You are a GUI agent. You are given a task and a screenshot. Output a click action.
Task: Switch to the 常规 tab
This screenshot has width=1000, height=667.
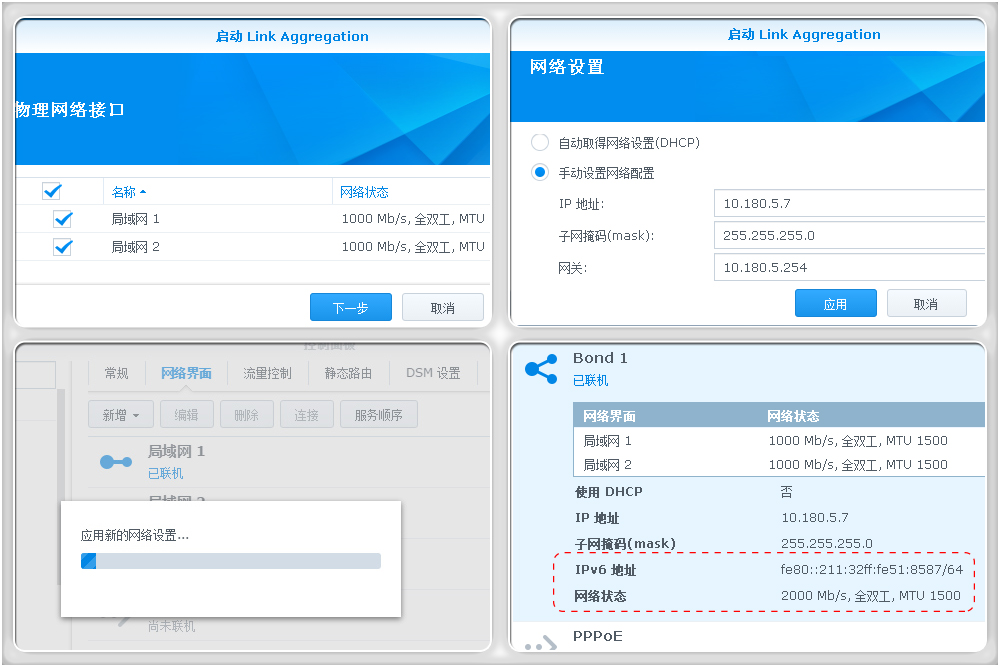(116, 372)
